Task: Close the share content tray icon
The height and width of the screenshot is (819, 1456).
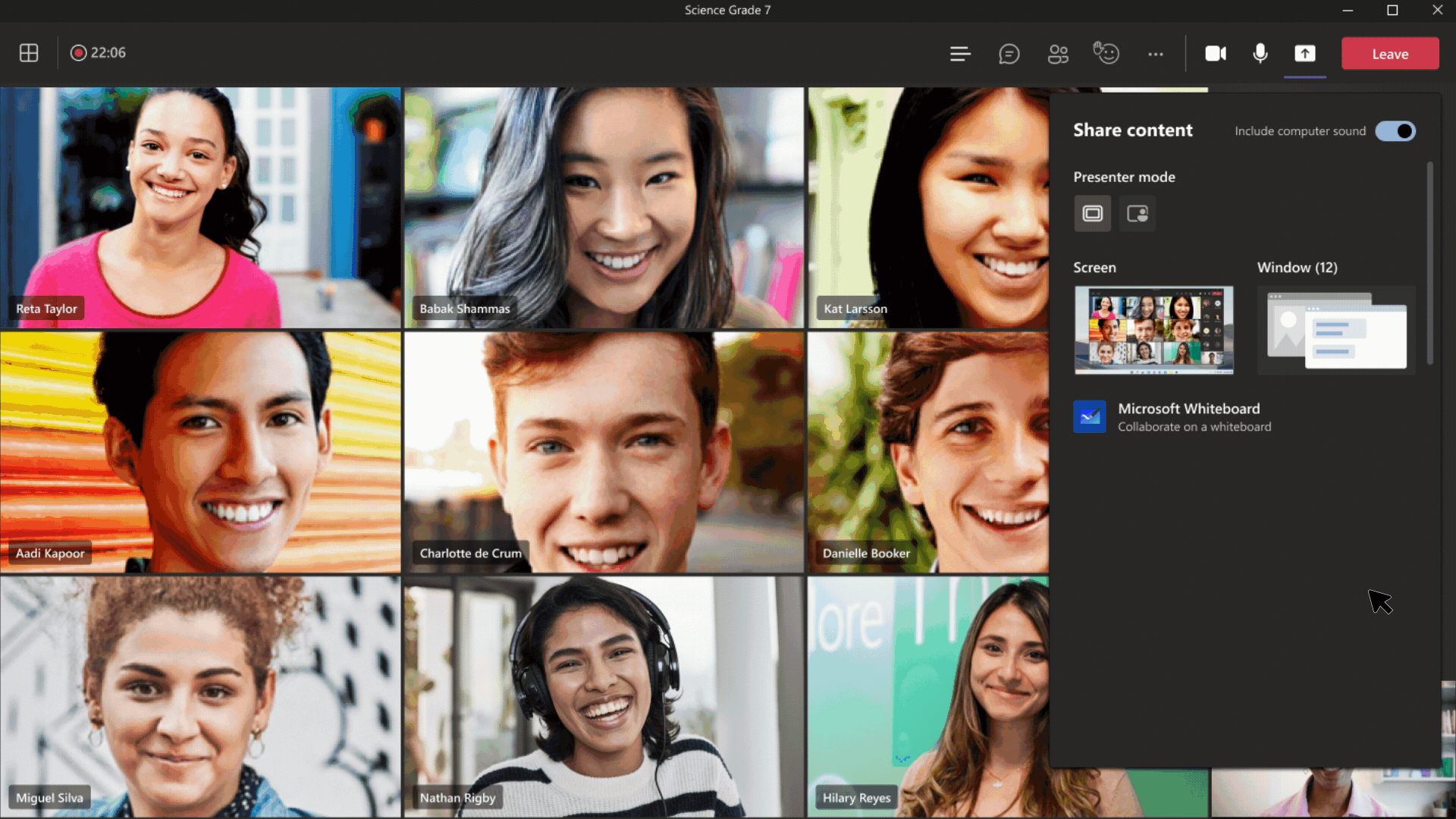Action: (x=1304, y=54)
